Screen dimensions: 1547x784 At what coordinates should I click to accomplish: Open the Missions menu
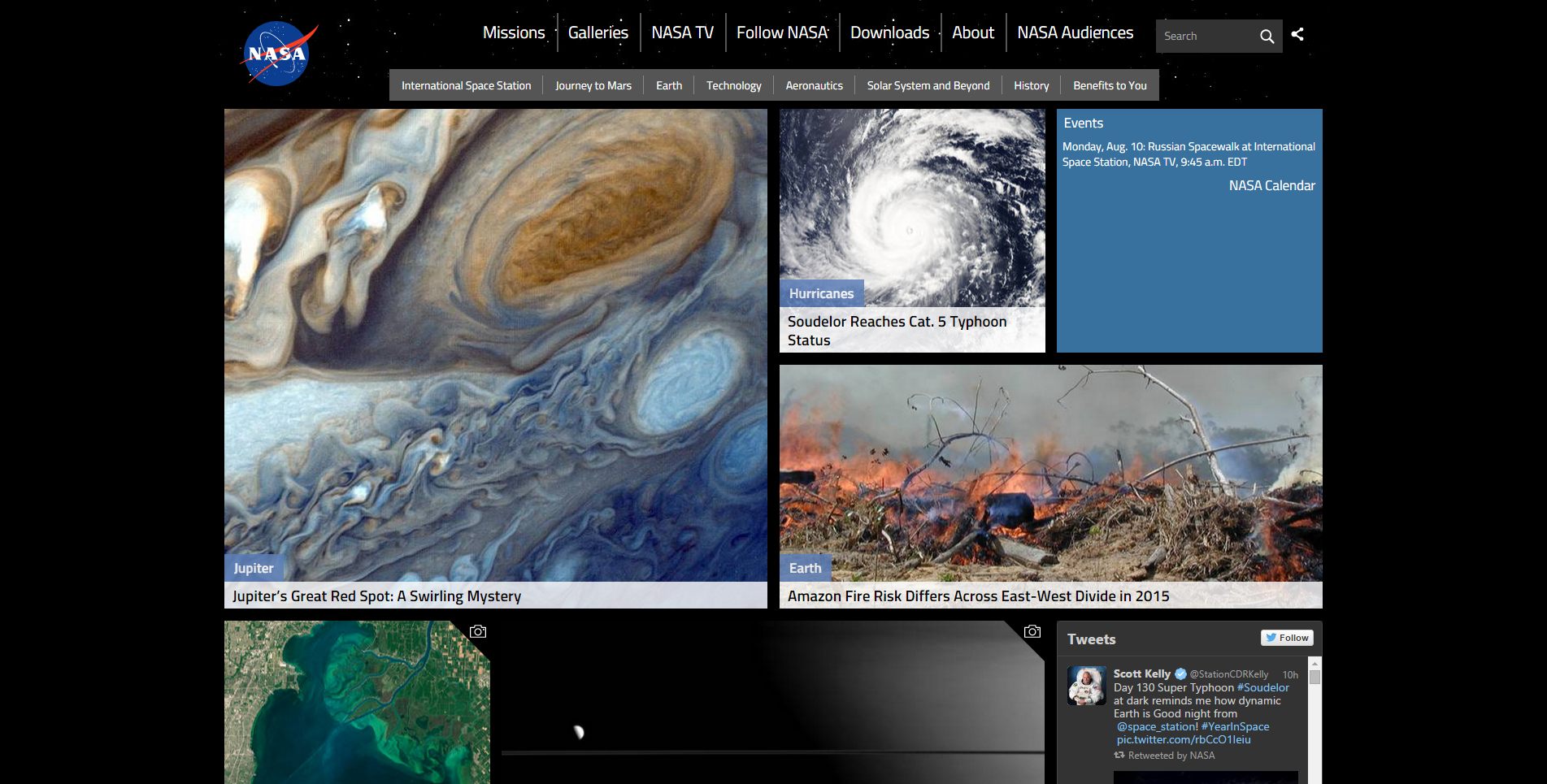pyautogui.click(x=514, y=32)
